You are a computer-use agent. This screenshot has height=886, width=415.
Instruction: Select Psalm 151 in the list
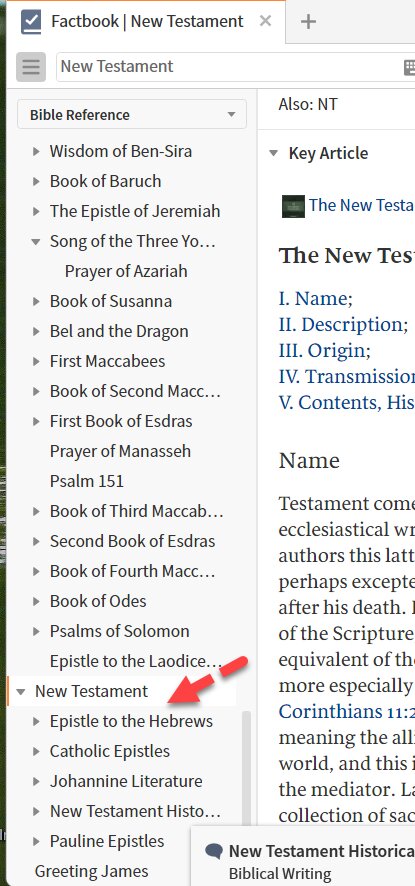coord(87,481)
